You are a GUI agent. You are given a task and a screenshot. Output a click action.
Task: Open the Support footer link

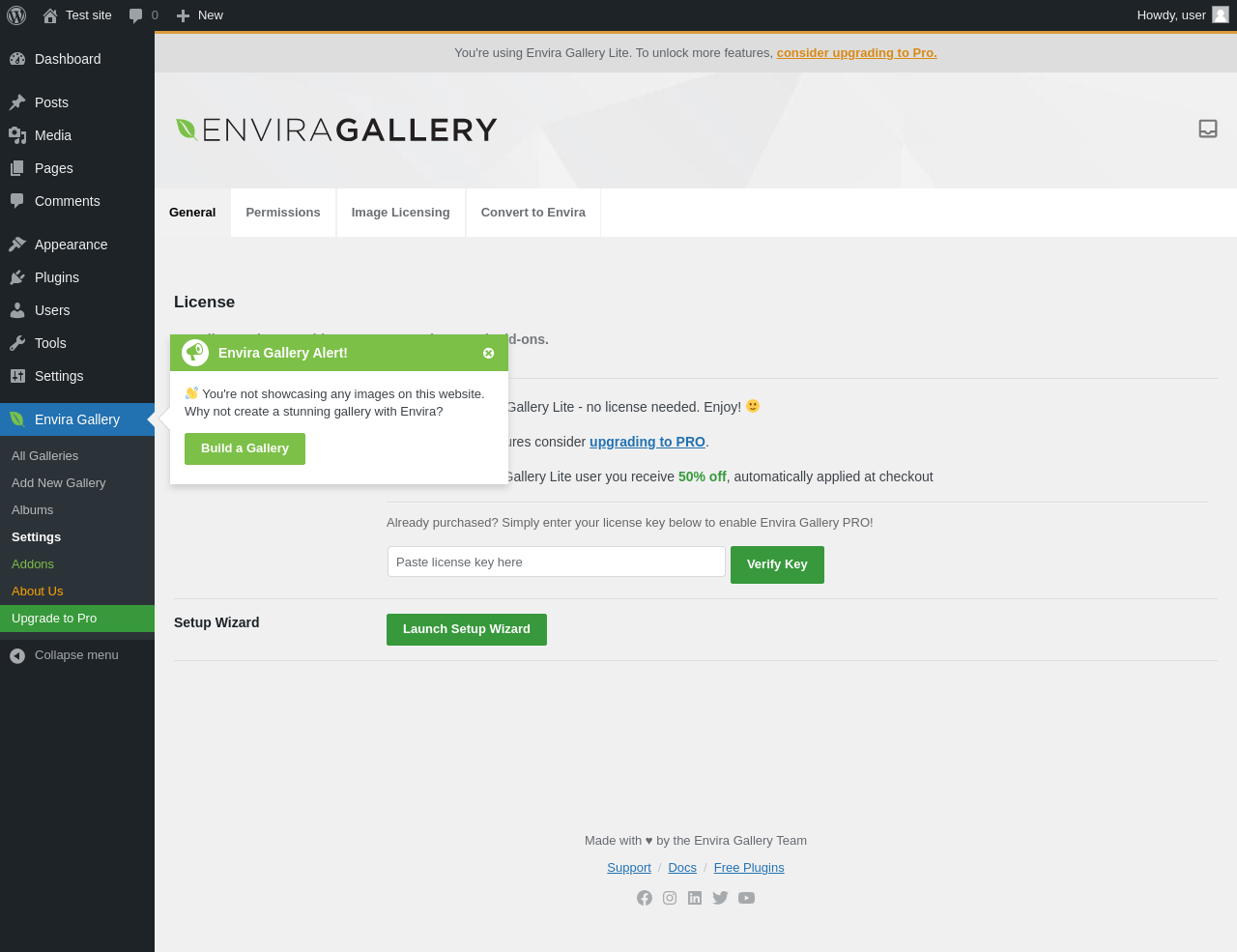(629, 868)
